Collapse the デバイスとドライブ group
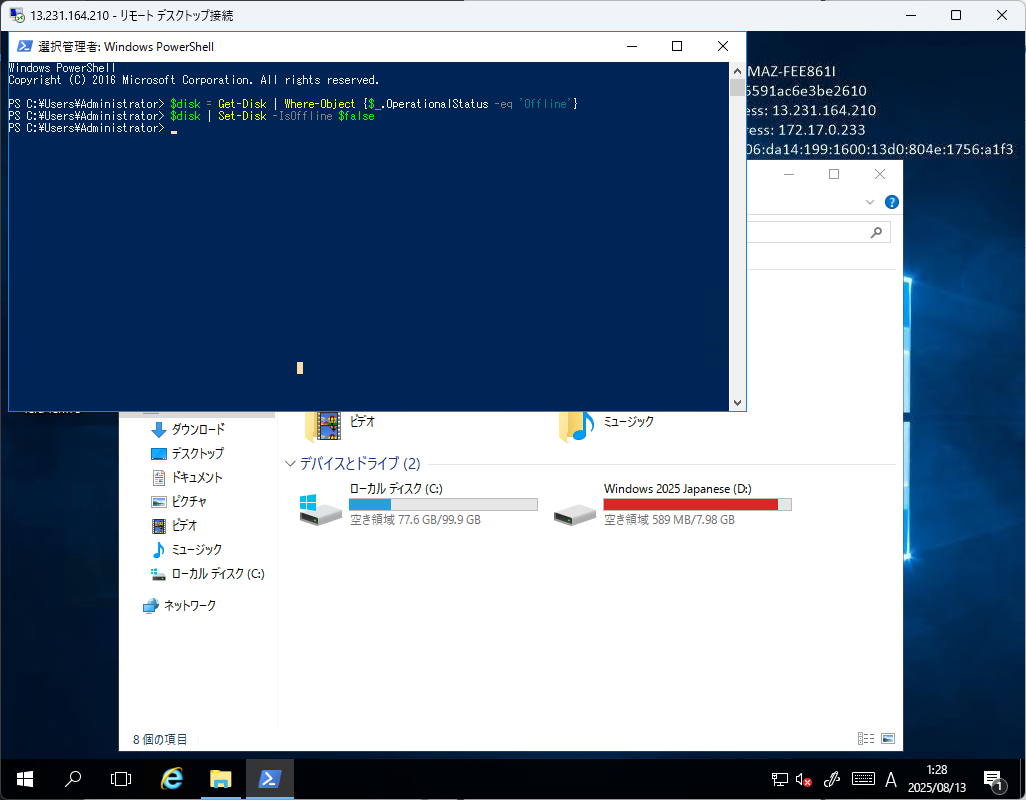This screenshot has height=800, width=1026. pos(290,464)
